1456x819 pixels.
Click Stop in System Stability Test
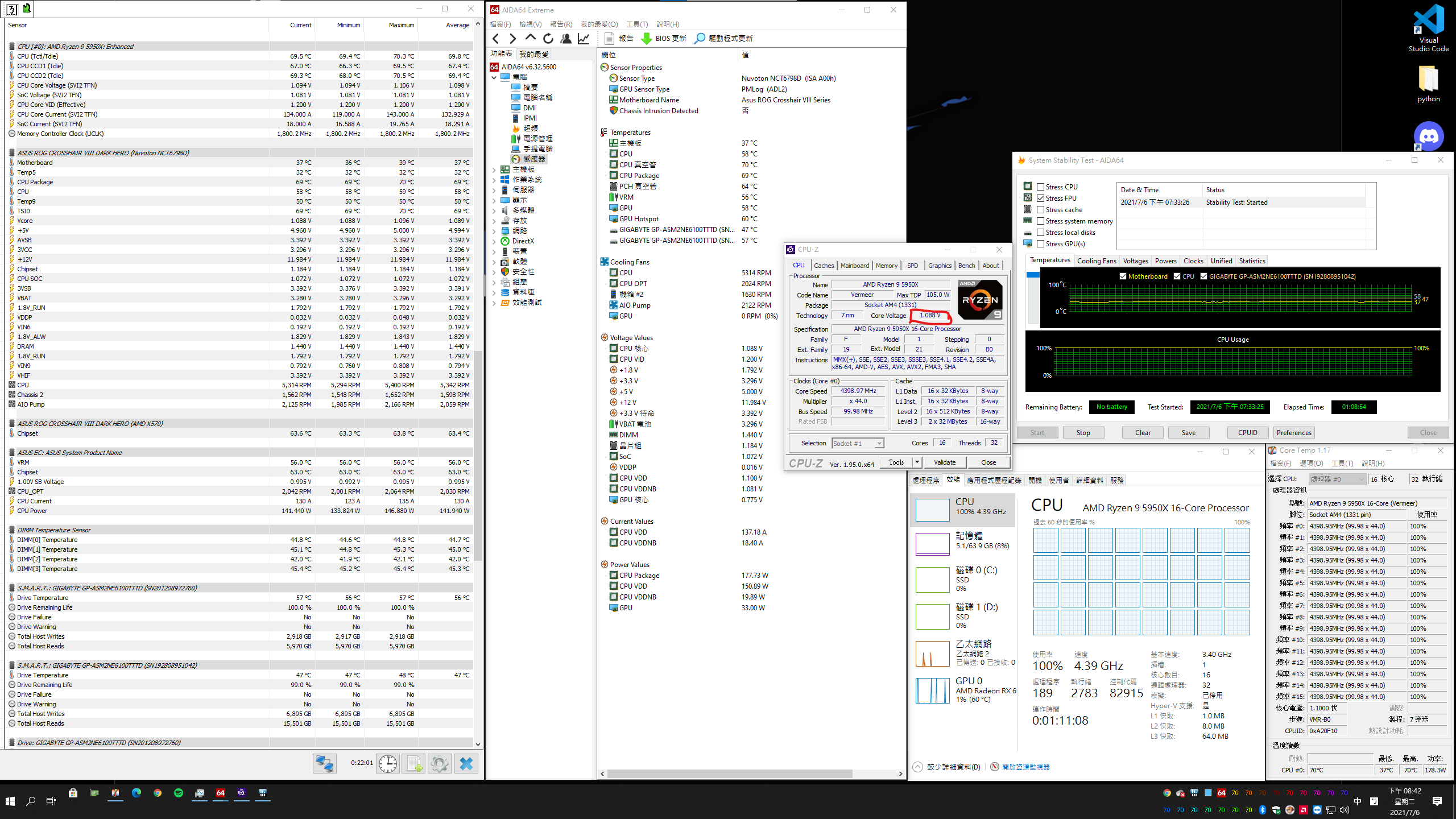pos(1083,433)
